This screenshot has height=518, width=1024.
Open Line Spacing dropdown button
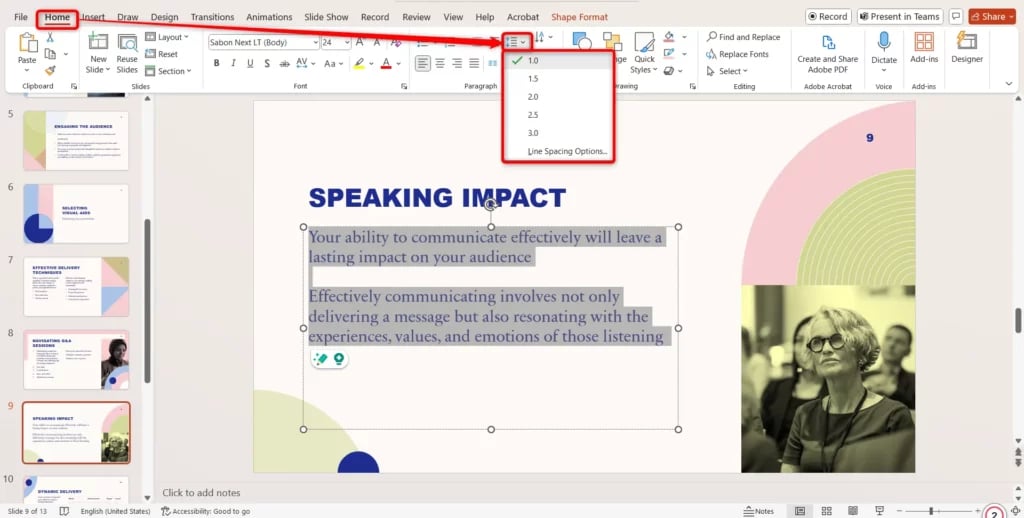click(516, 42)
